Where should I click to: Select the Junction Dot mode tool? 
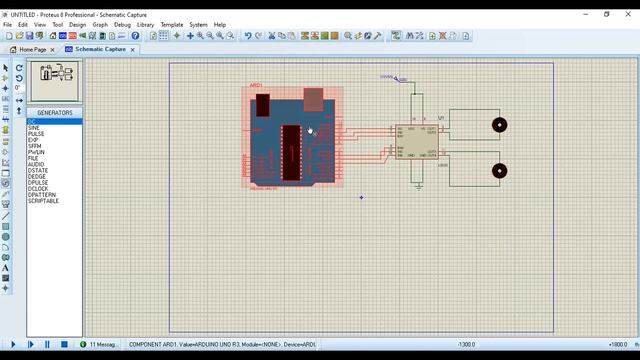click(5, 88)
